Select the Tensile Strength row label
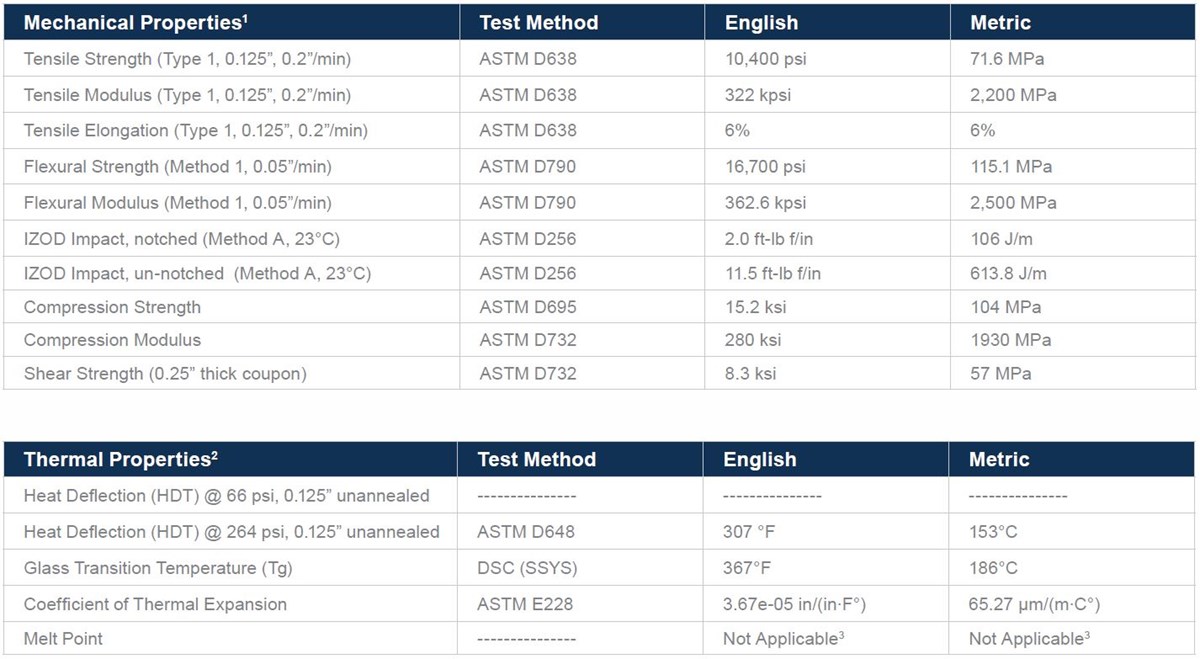The image size is (1200, 659). click(x=187, y=59)
